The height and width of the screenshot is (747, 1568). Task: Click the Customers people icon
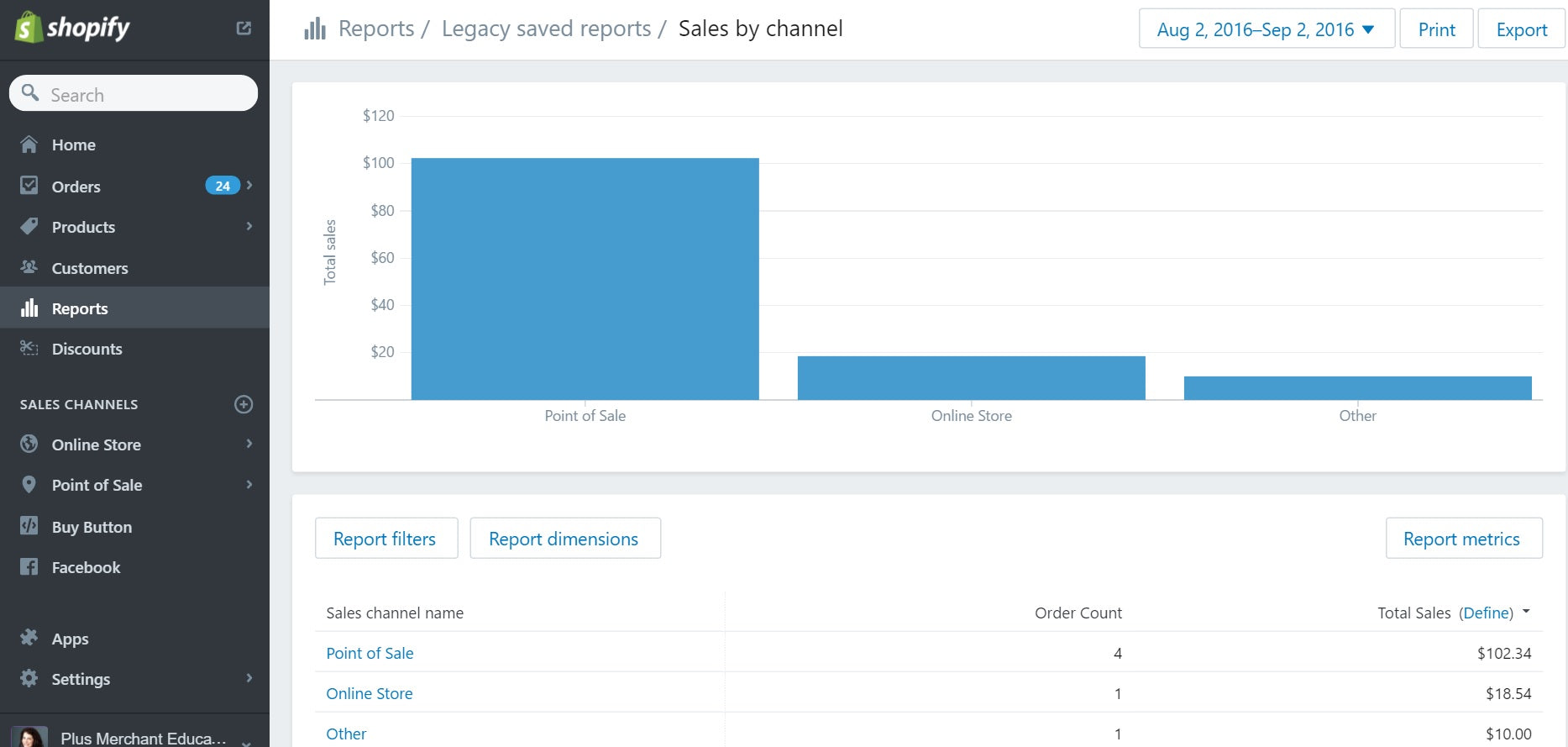[29, 267]
